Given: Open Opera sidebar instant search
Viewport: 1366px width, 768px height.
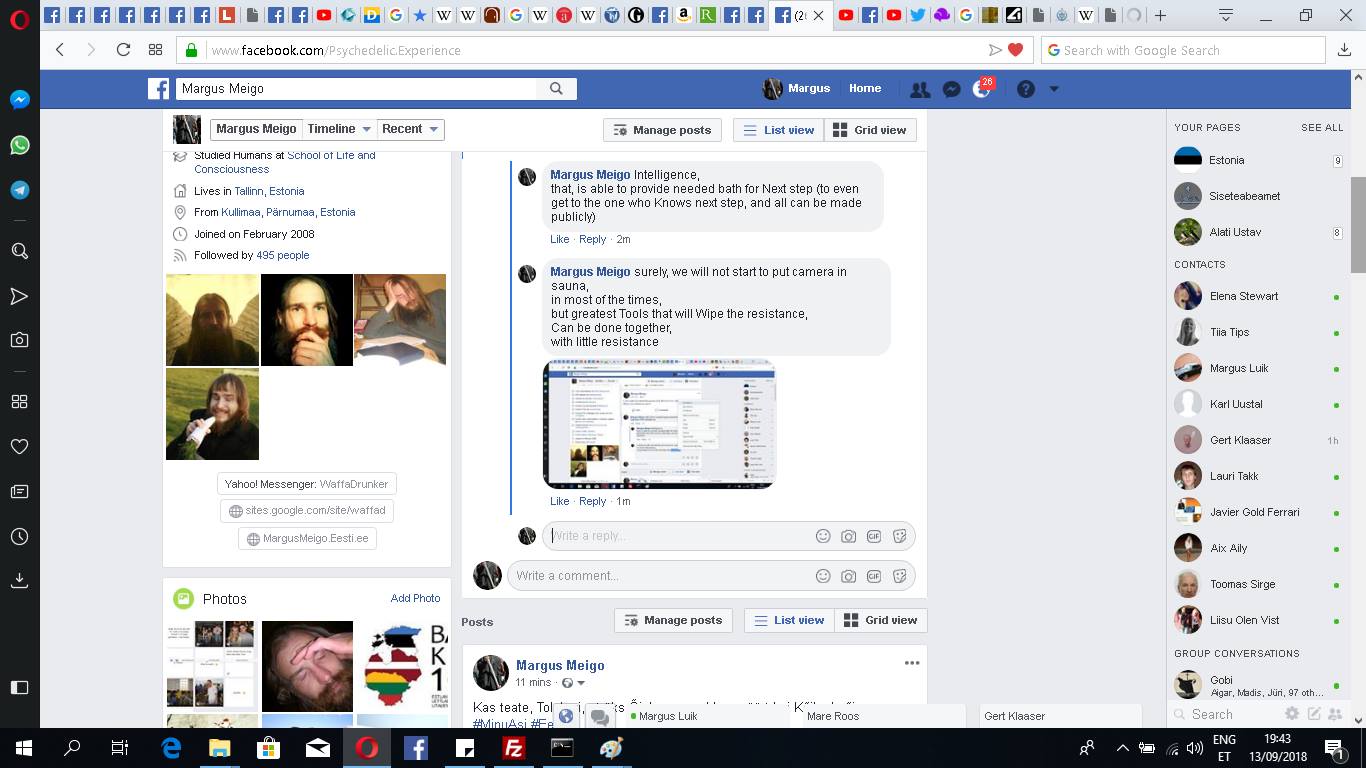Looking at the screenshot, I should pyautogui.click(x=19, y=251).
